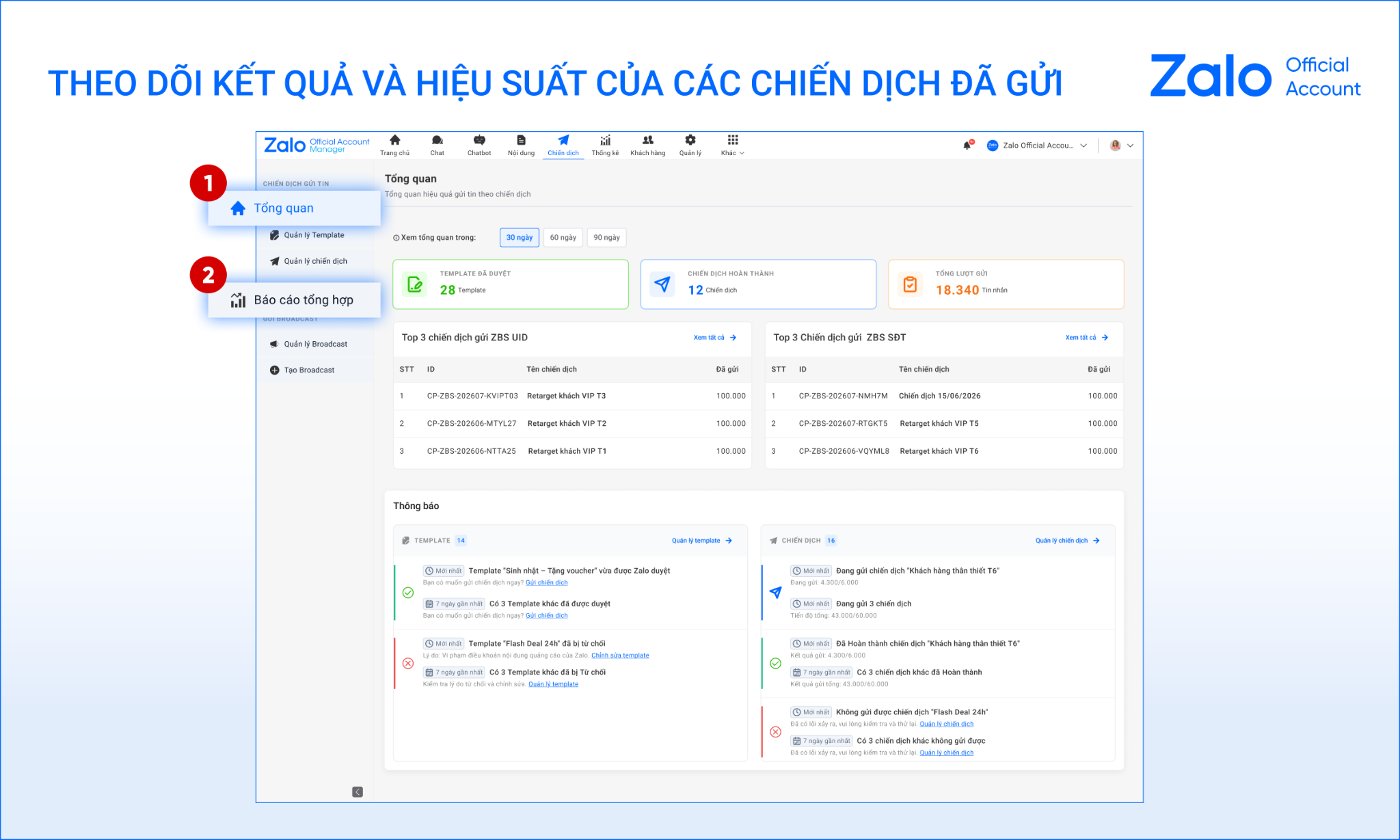Open Nội dung document icon
This screenshot has height=840, width=1400.
pyautogui.click(x=521, y=140)
